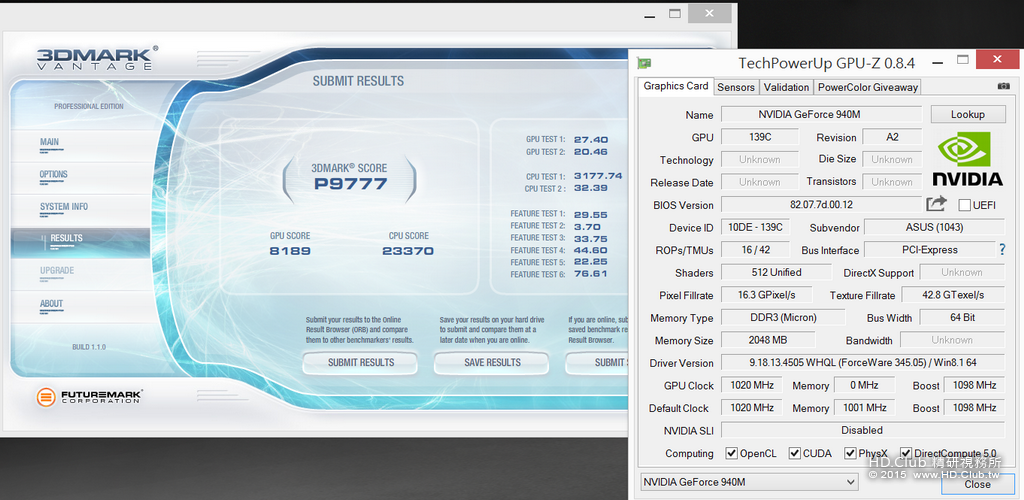Screen dimensions: 1024x500
Task: Click the SAVE RESULTS button
Action: pyautogui.click(x=492, y=362)
